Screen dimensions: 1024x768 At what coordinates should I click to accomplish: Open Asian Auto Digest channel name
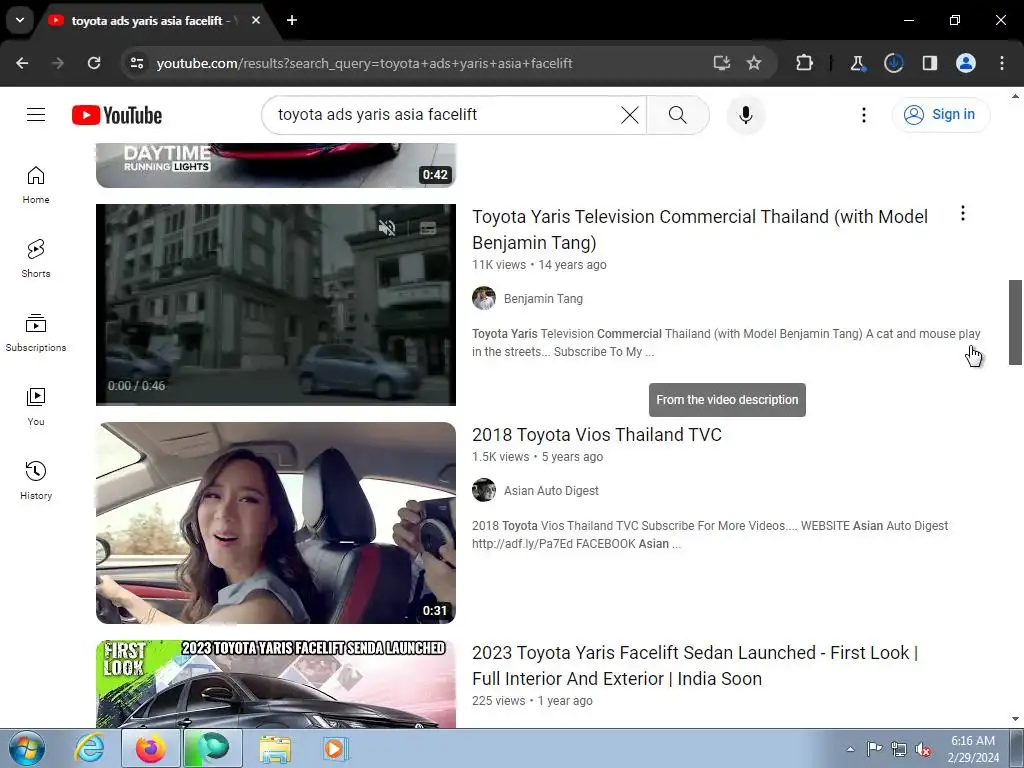[x=551, y=490]
